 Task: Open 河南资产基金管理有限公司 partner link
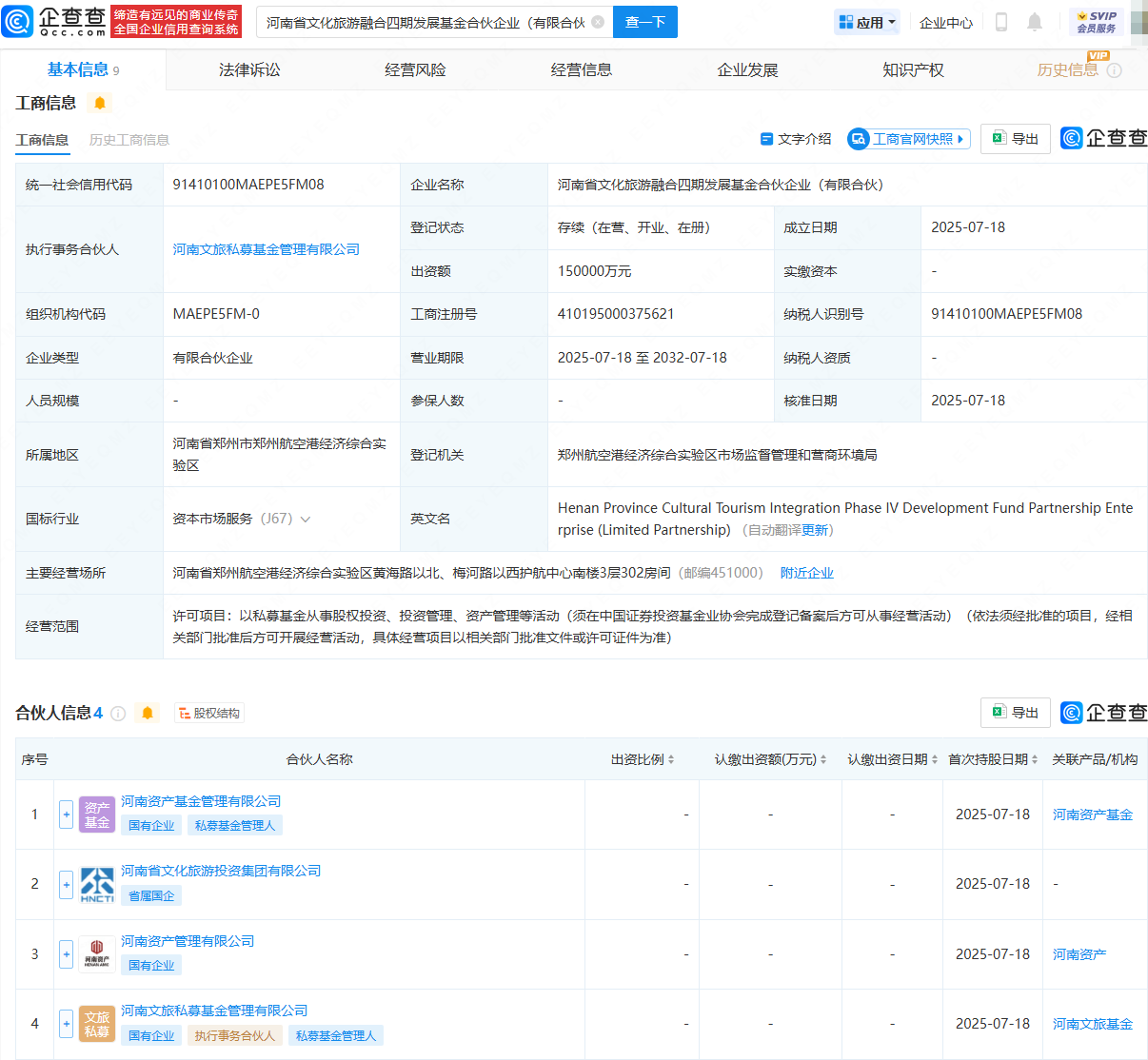click(x=201, y=801)
